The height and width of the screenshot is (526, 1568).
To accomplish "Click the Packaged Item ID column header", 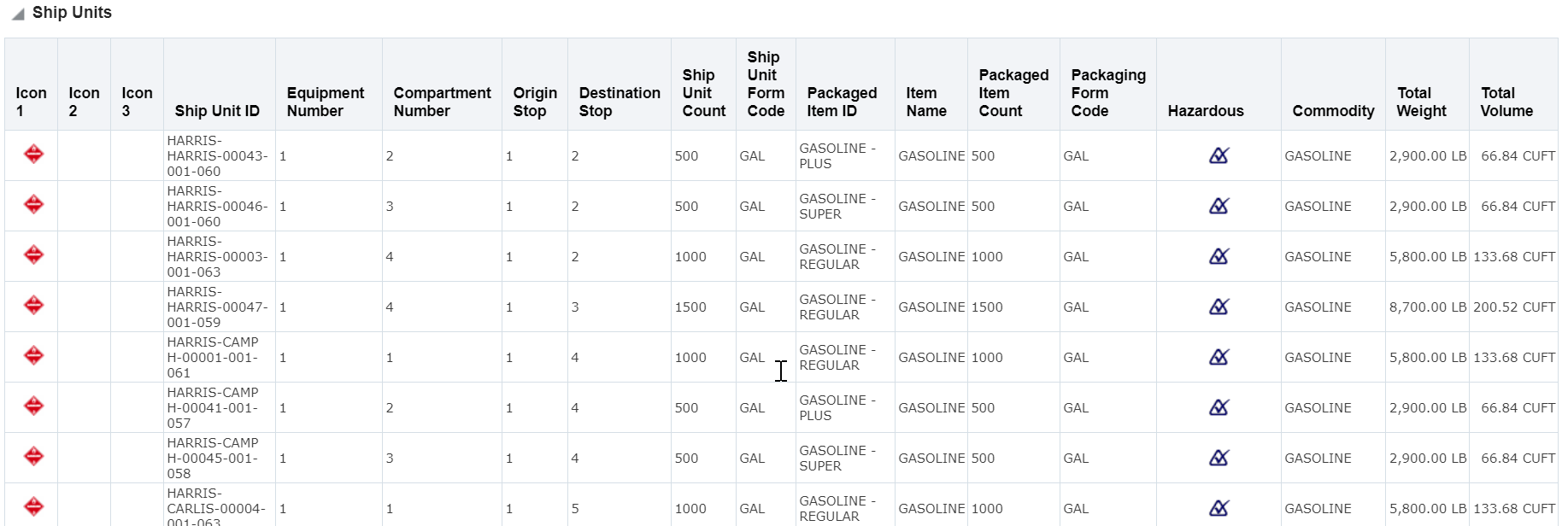I will click(842, 102).
